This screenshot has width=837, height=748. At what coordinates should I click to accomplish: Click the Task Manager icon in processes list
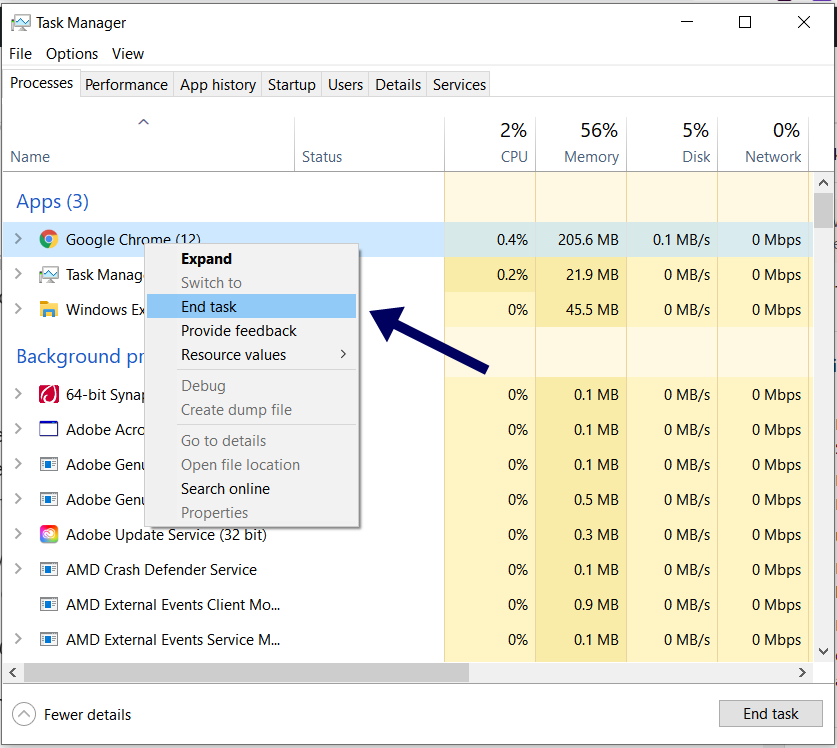click(x=49, y=275)
